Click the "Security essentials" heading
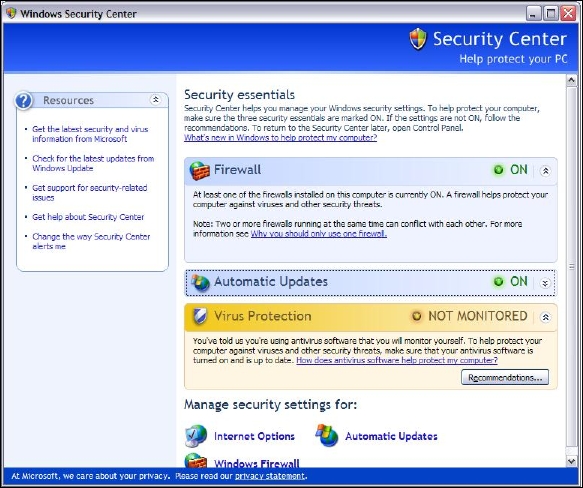 pyautogui.click(x=239, y=94)
